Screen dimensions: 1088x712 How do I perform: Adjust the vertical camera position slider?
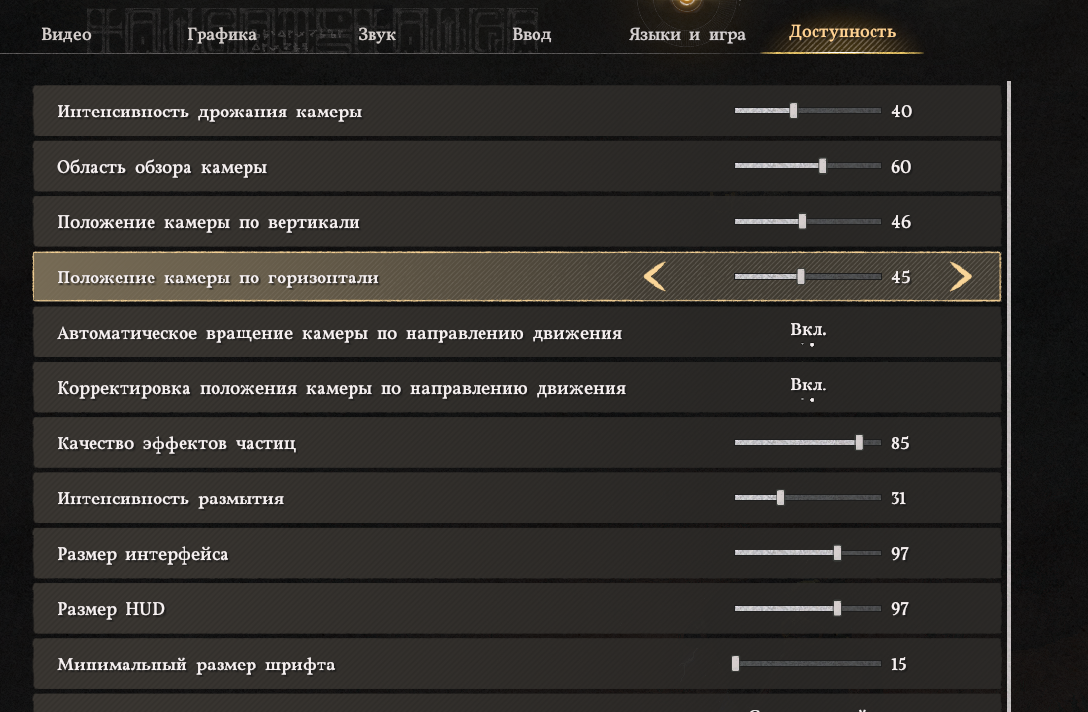click(x=804, y=221)
